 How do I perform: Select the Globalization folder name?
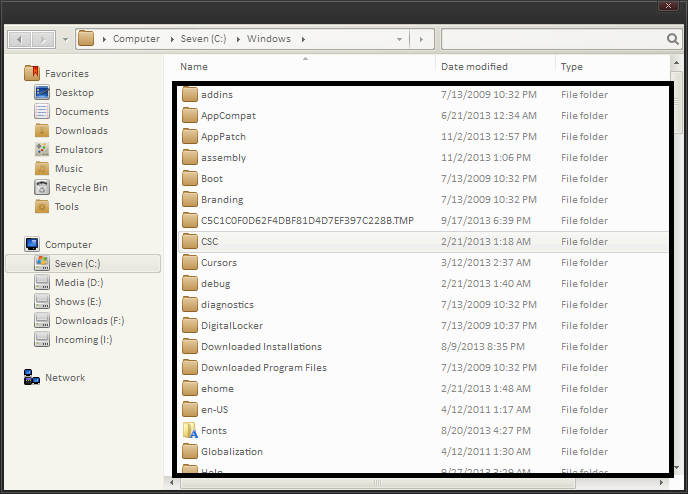coord(232,451)
